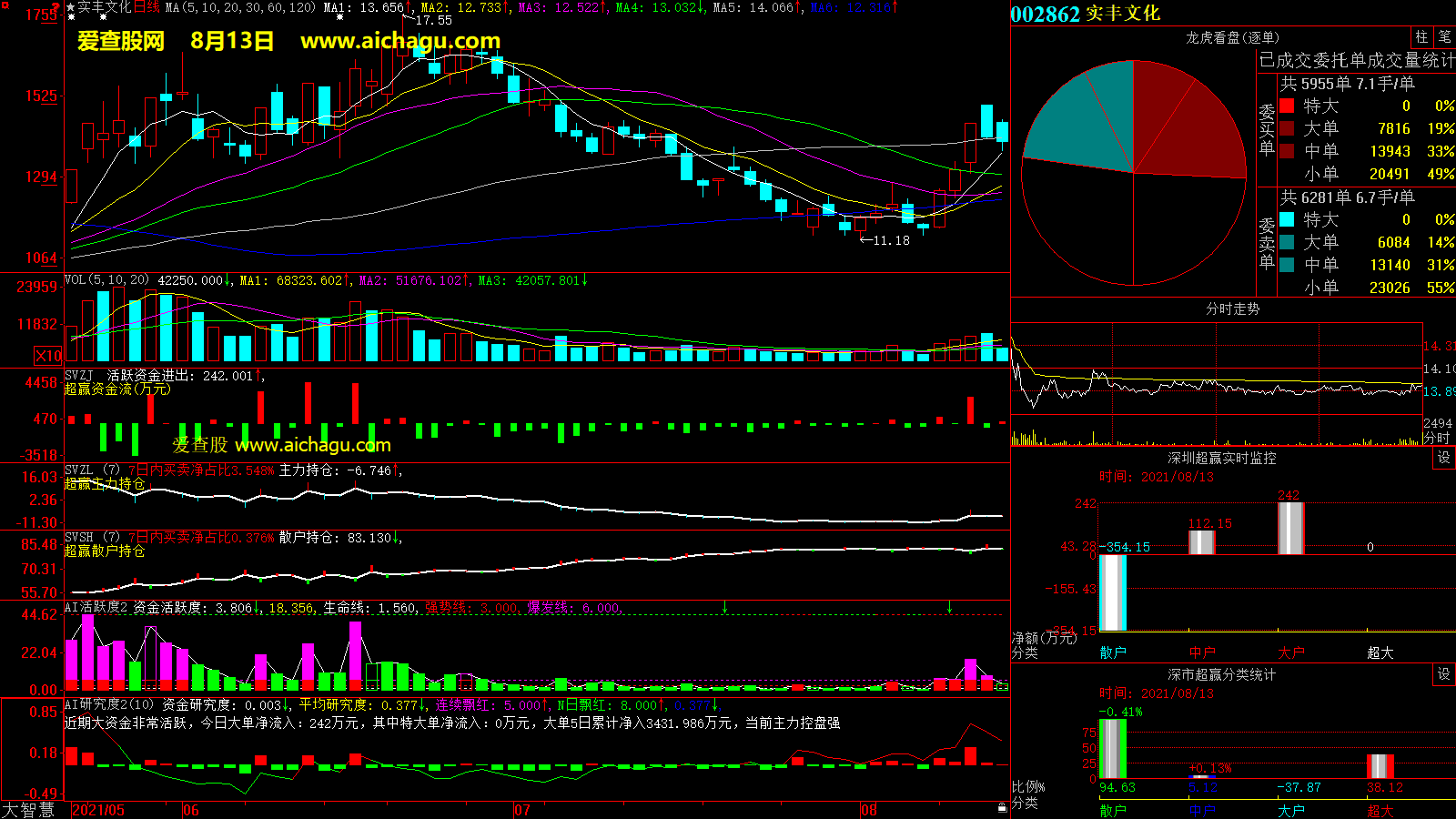Open 设 settings for 深市超赢分类统计
1456x819 pixels.
[x=1444, y=674]
